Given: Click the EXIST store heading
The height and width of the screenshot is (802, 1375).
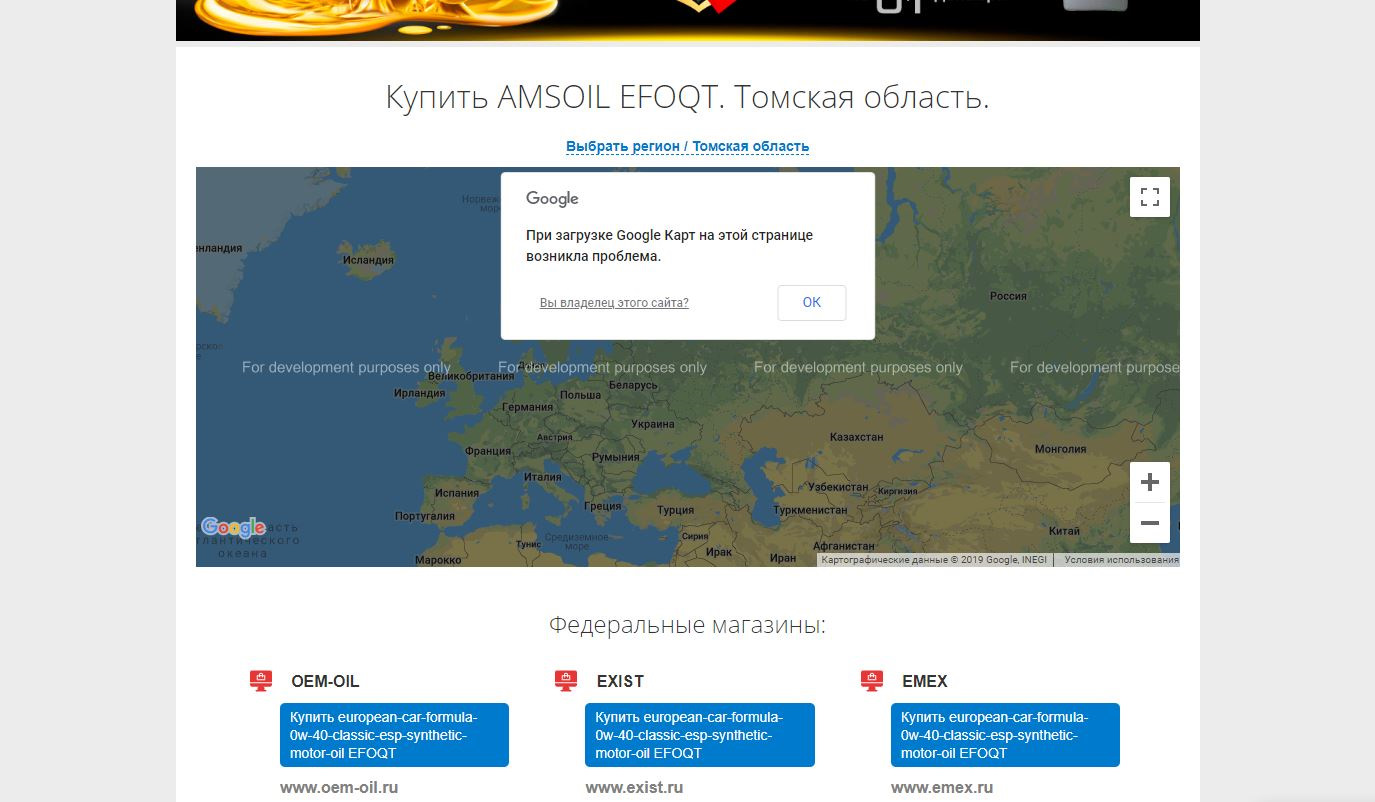Looking at the screenshot, I should [x=620, y=681].
